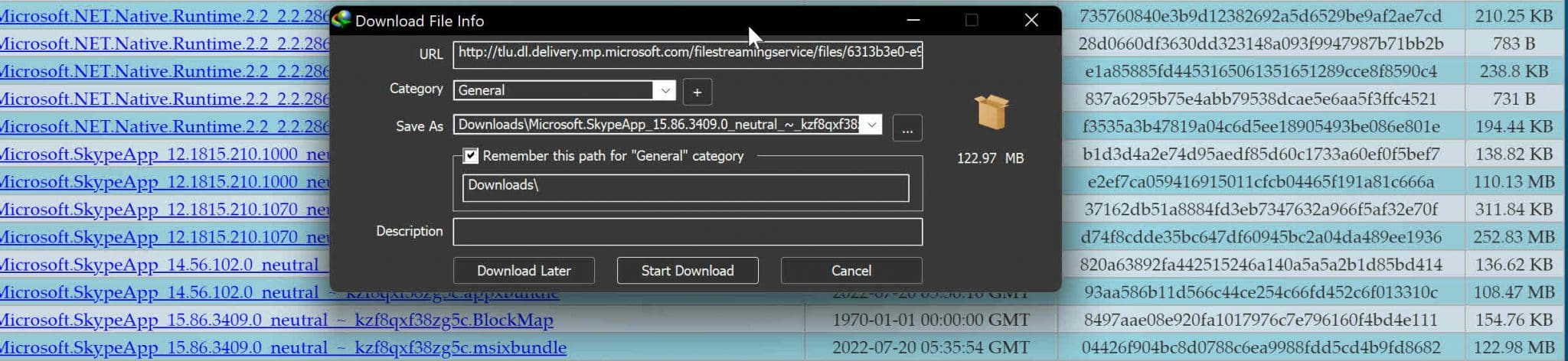
Task: Click the Start Download button
Action: click(x=688, y=271)
